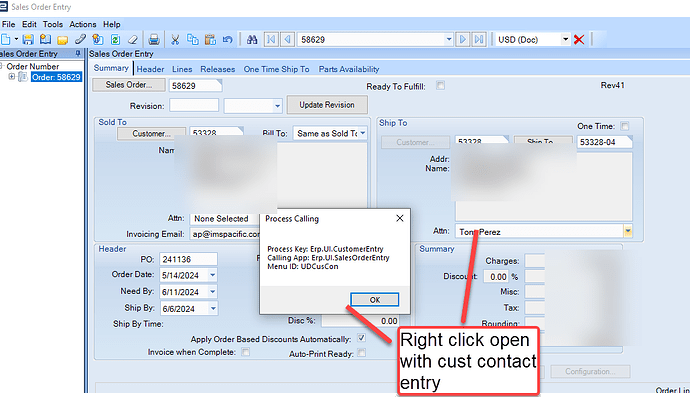Print using the printer toolbar icon
Viewport: 690px width, 397px height.
[x=154, y=40]
